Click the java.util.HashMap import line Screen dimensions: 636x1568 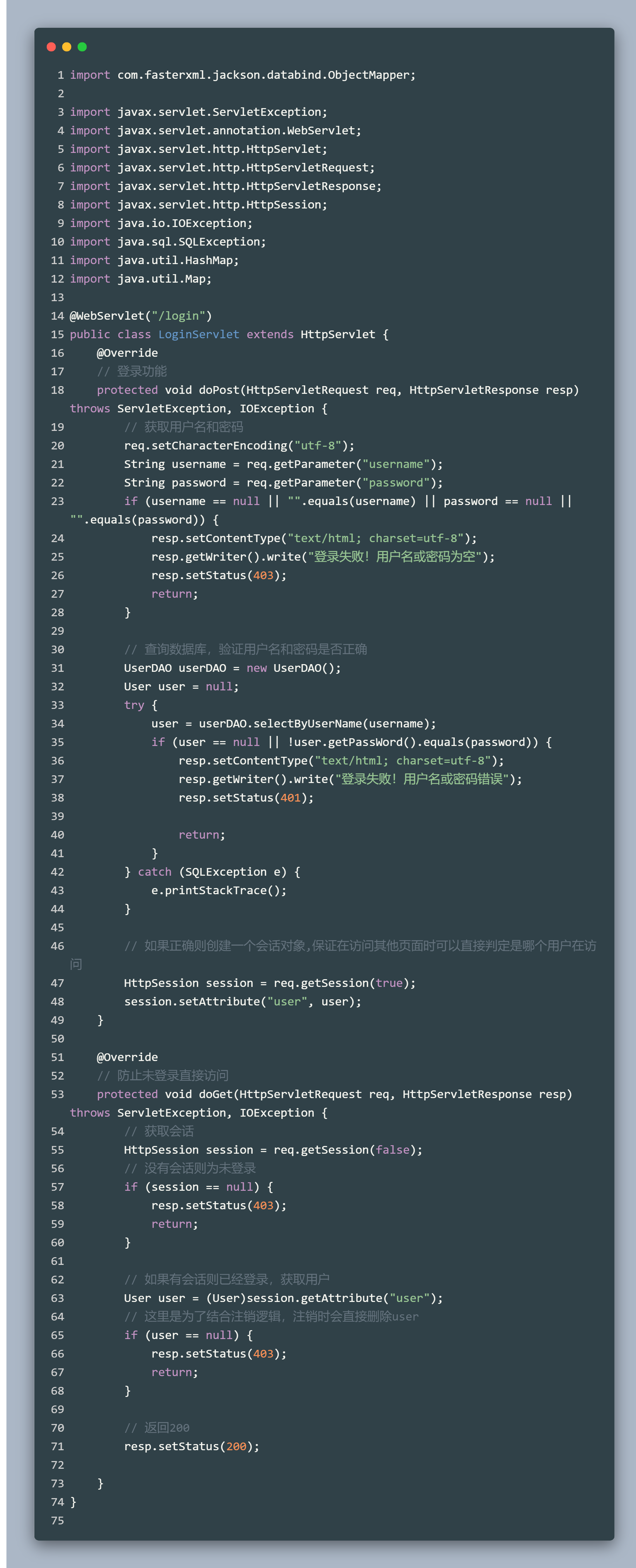(154, 260)
